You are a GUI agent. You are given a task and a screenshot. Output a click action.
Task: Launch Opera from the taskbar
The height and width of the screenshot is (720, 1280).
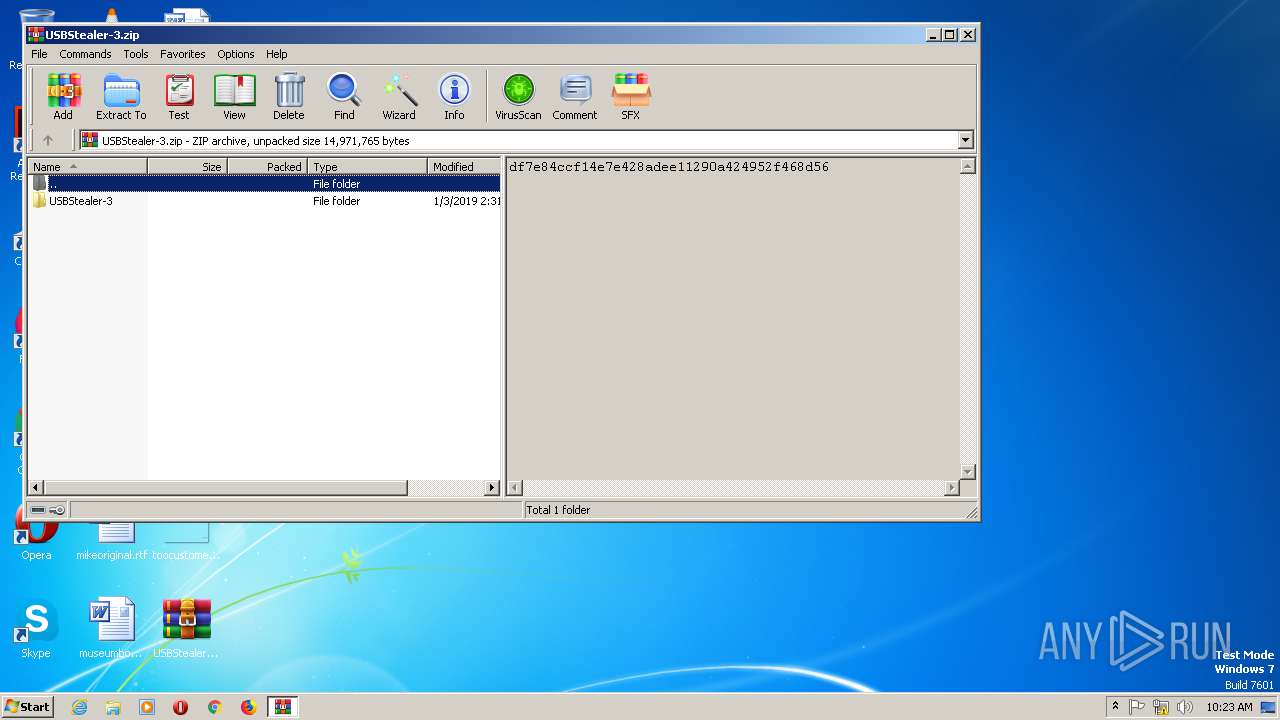[x=181, y=707]
